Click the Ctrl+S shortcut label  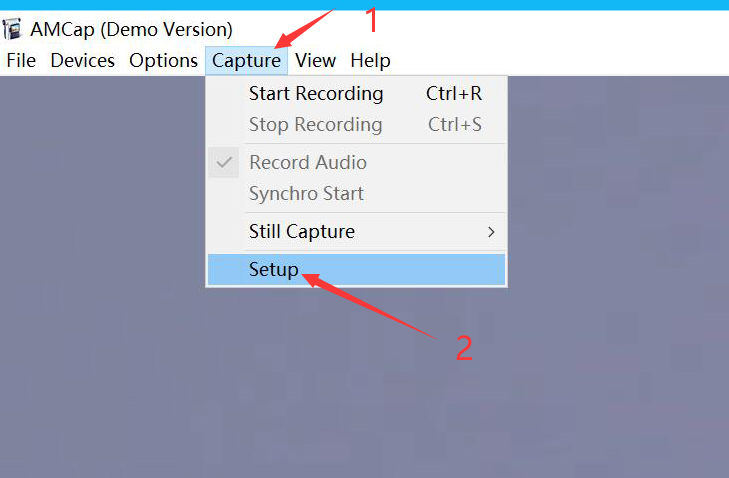[454, 125]
